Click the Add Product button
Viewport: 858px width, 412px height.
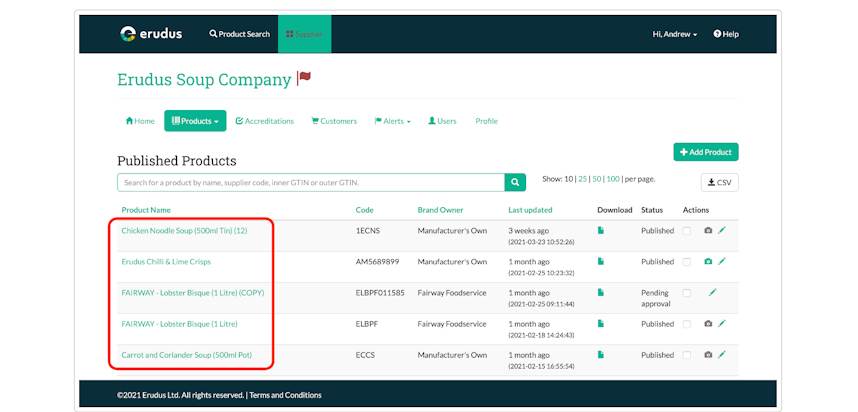click(x=706, y=152)
